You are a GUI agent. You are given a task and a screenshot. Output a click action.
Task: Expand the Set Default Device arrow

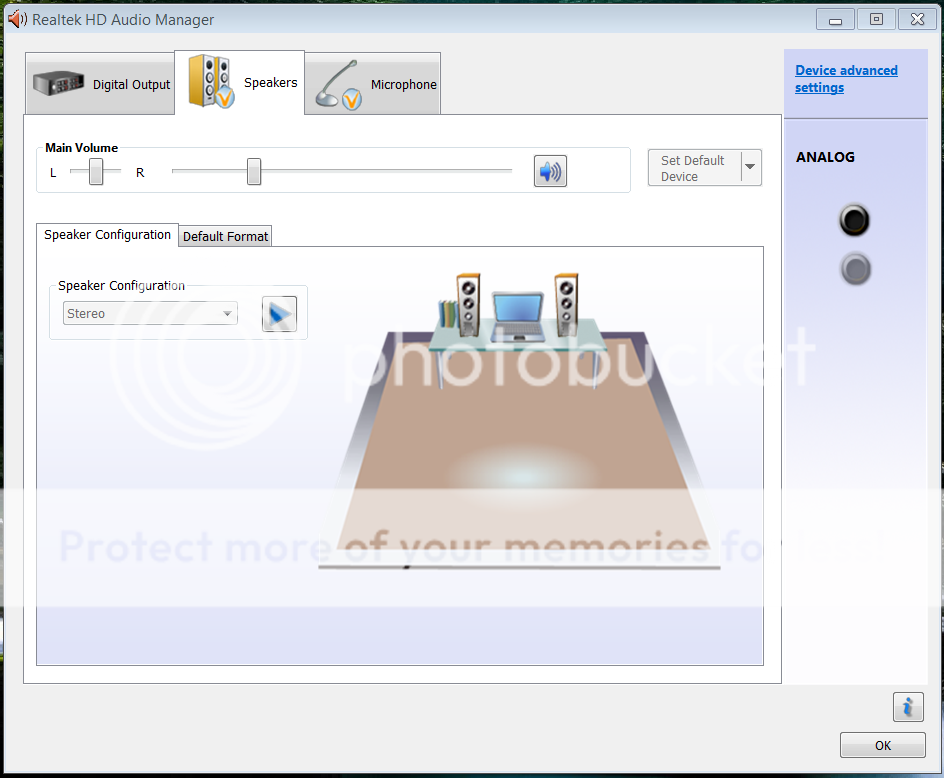(x=750, y=168)
